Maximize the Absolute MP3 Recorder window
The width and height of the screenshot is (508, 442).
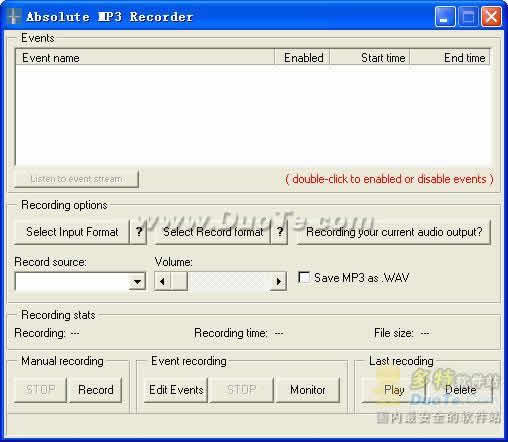coord(468,16)
